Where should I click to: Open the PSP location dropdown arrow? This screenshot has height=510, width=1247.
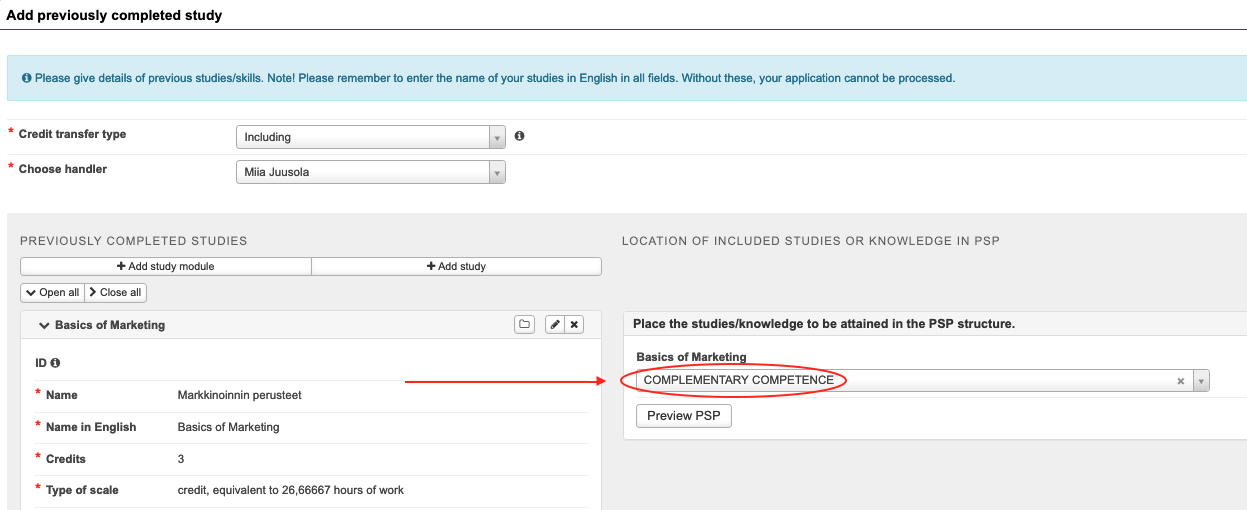[x=1201, y=381]
